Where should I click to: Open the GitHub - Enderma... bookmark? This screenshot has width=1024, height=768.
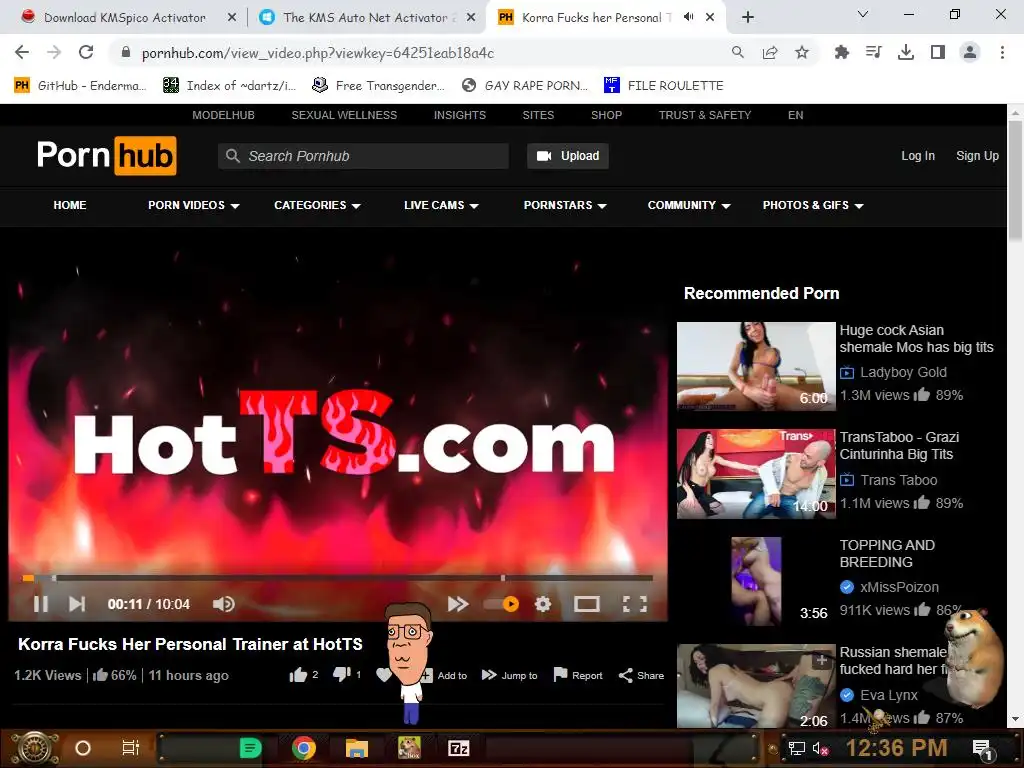[80, 86]
